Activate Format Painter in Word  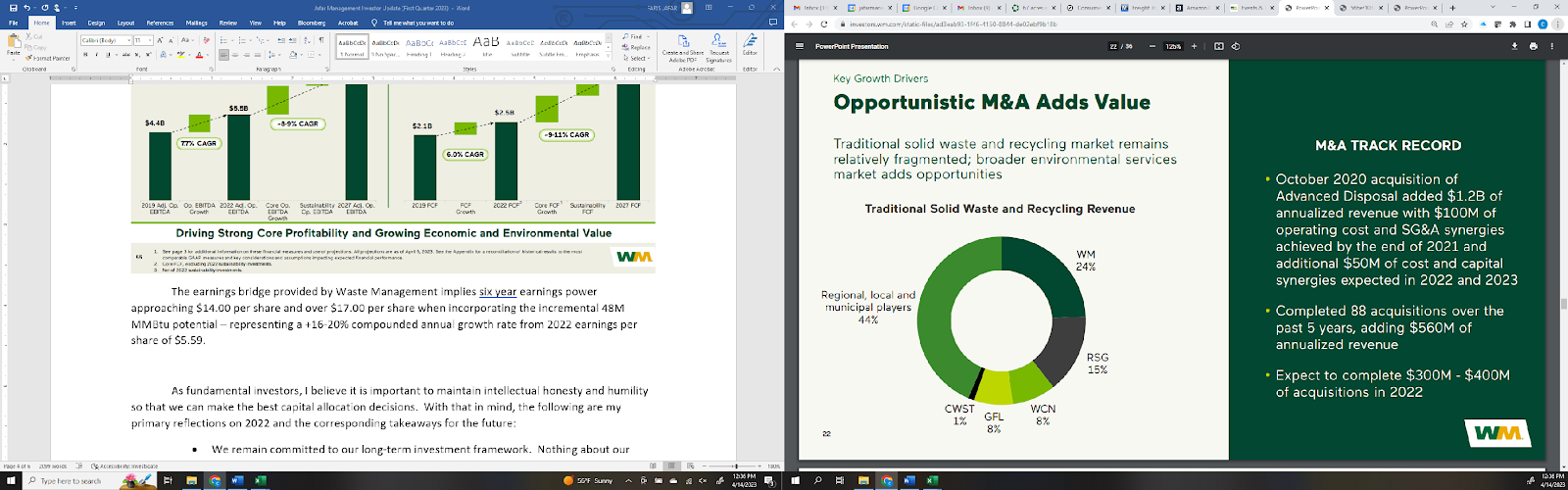pyautogui.click(x=48, y=58)
